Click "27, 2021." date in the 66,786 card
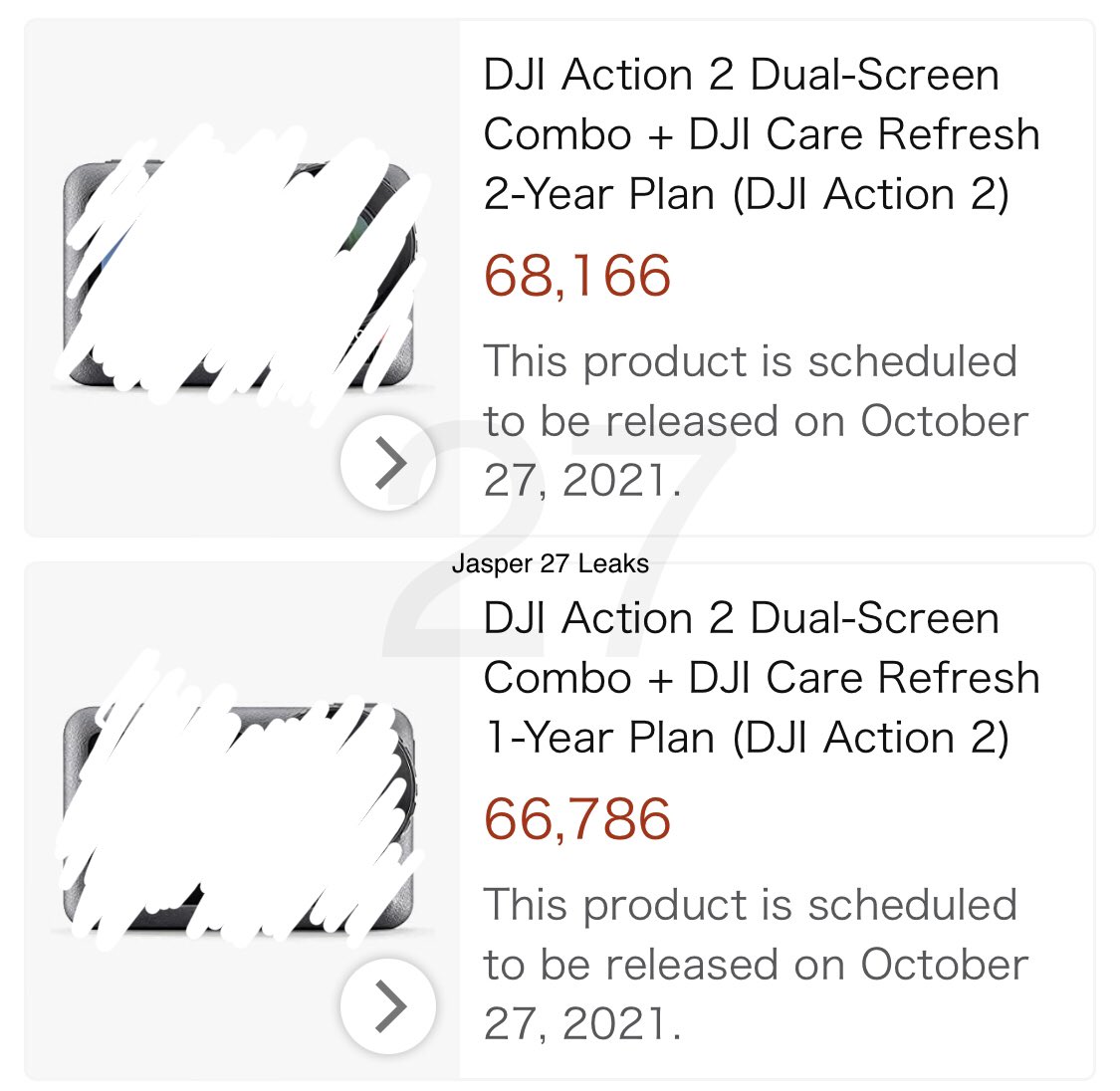This screenshot has width=1120, height=1091. pyautogui.click(x=582, y=1024)
